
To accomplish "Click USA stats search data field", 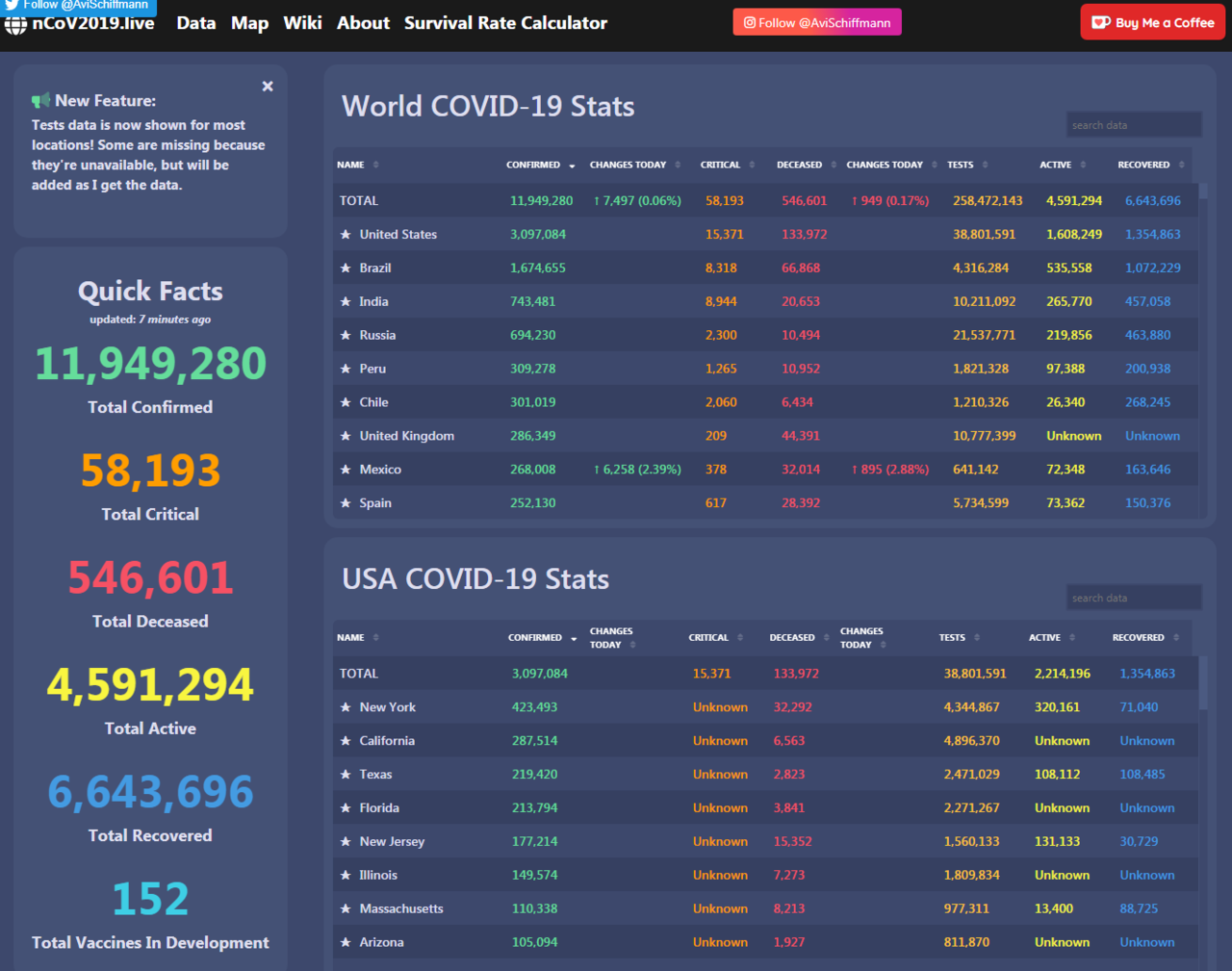I will [x=1134, y=598].
